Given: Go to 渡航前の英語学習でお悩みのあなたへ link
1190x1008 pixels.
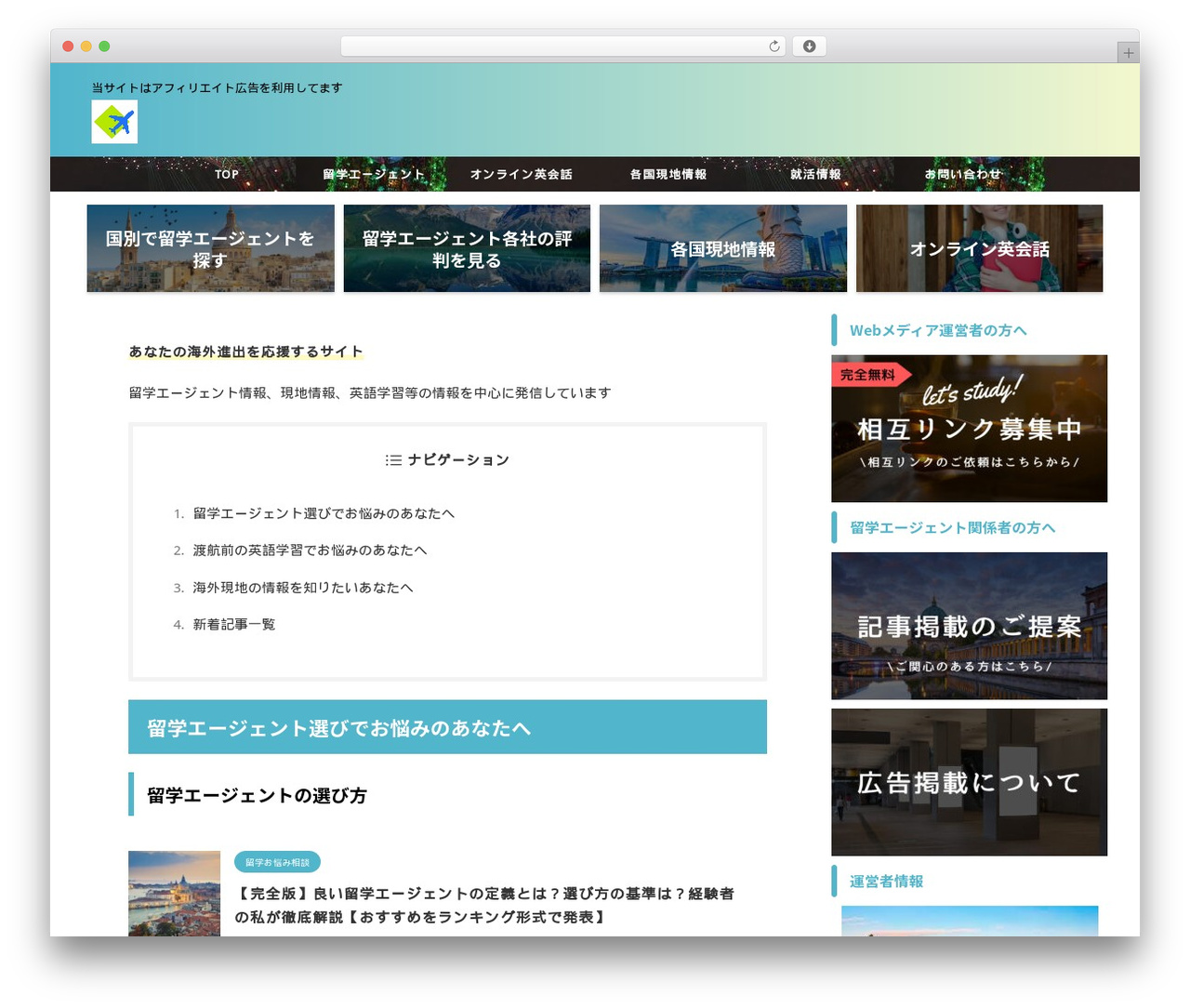Looking at the screenshot, I should coord(310,550).
